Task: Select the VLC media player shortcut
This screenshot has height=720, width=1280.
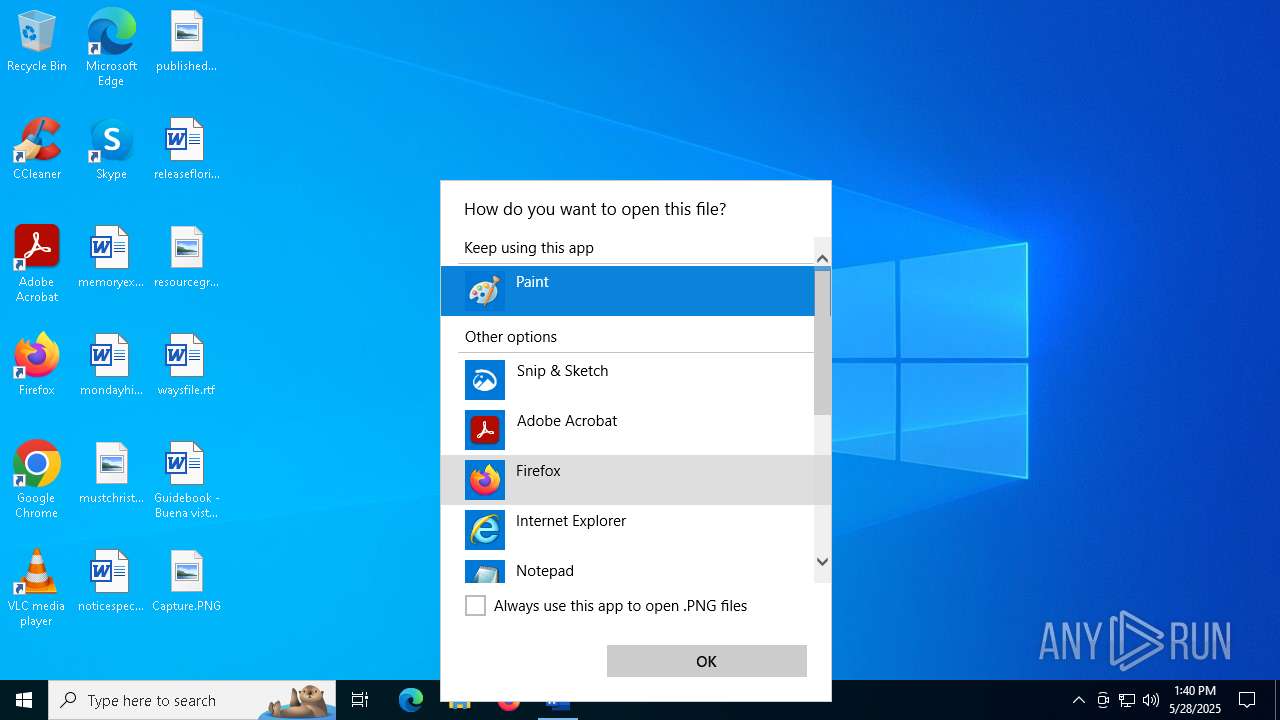Action: coord(37,588)
